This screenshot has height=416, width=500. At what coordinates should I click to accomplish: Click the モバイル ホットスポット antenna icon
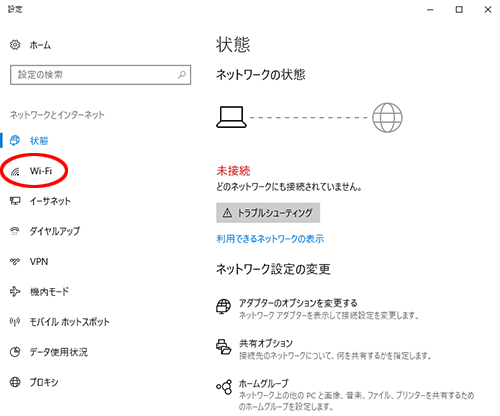coord(15,322)
